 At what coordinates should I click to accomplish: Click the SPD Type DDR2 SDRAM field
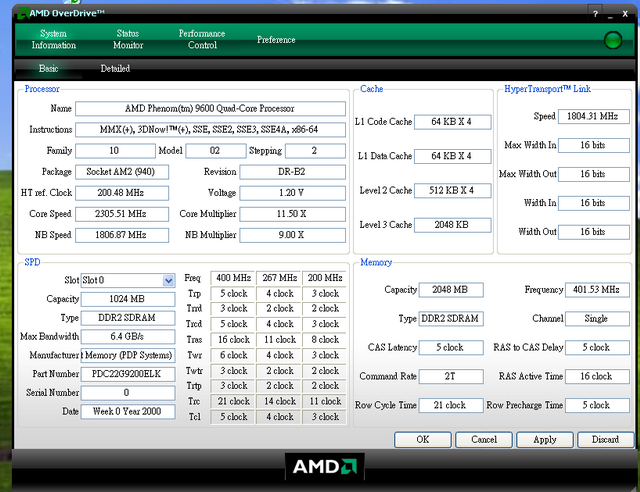(128, 318)
